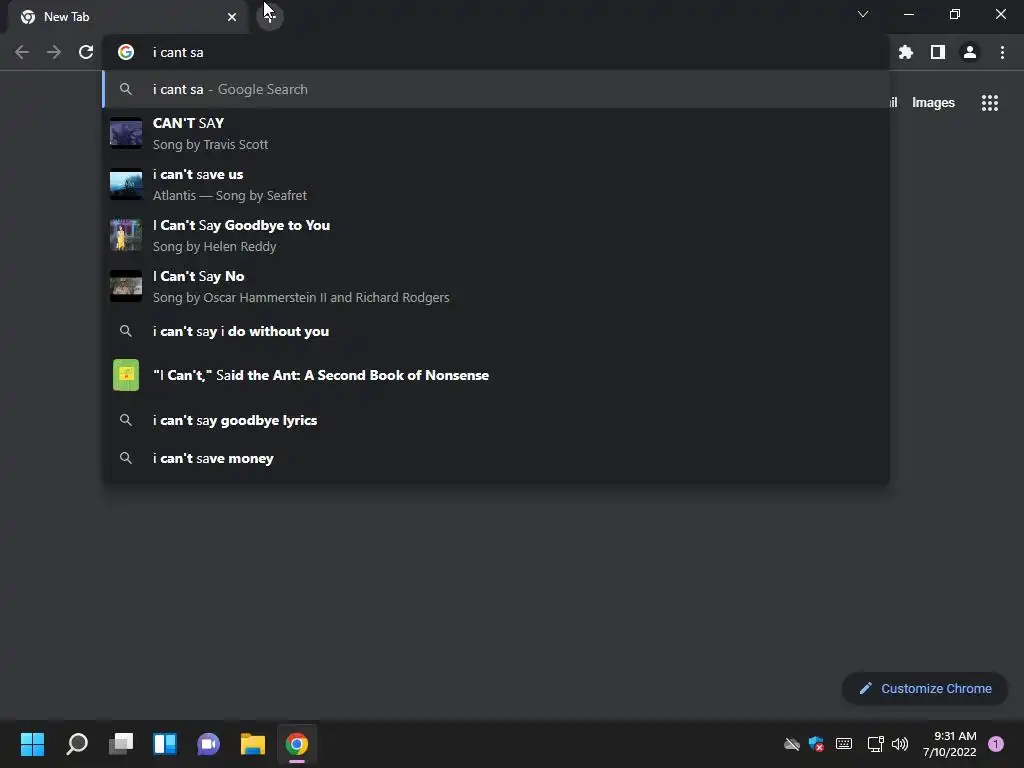
Task: Choose 'CAN'T SAY' song by Travis Scott suggestion
Action: click(496, 133)
